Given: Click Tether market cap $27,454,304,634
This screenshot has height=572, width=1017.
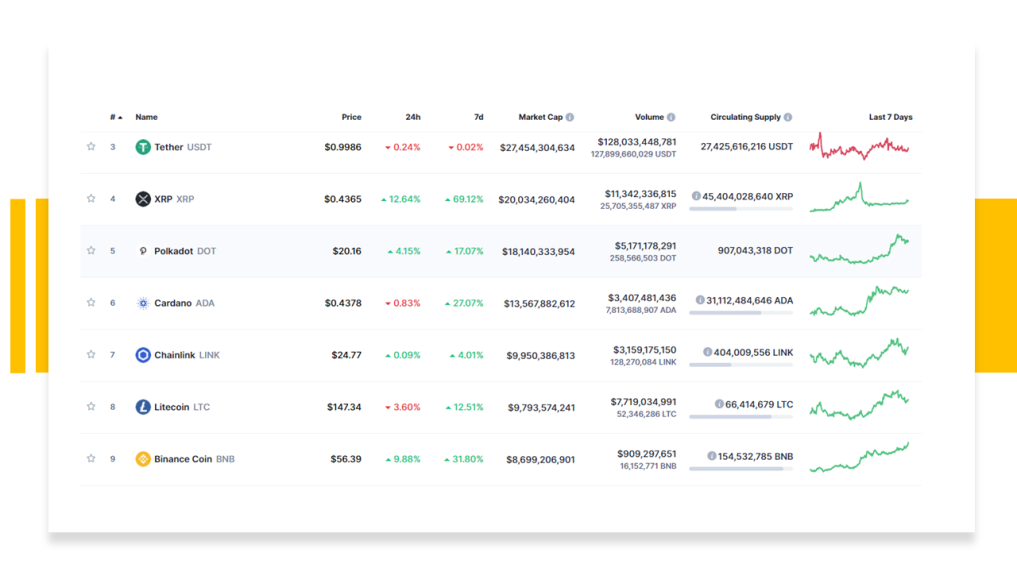Looking at the screenshot, I should click(x=537, y=148).
